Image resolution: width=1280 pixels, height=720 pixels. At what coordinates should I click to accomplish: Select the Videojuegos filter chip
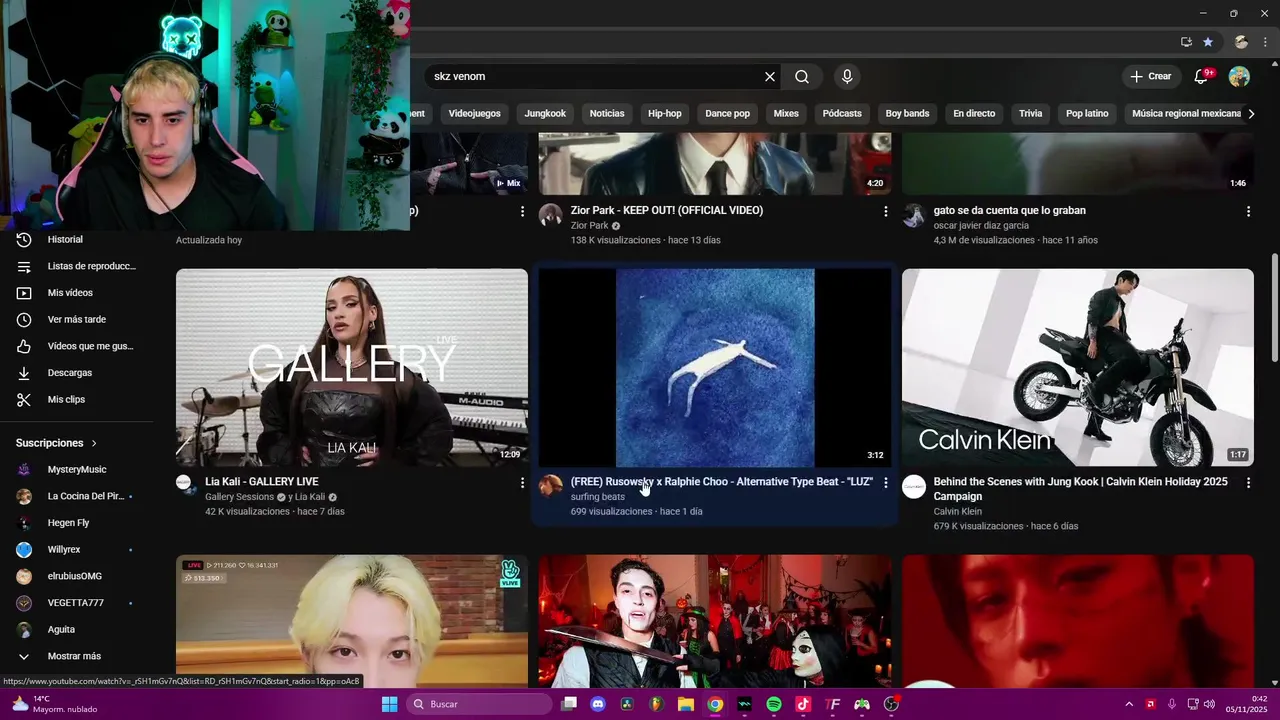[x=474, y=113]
